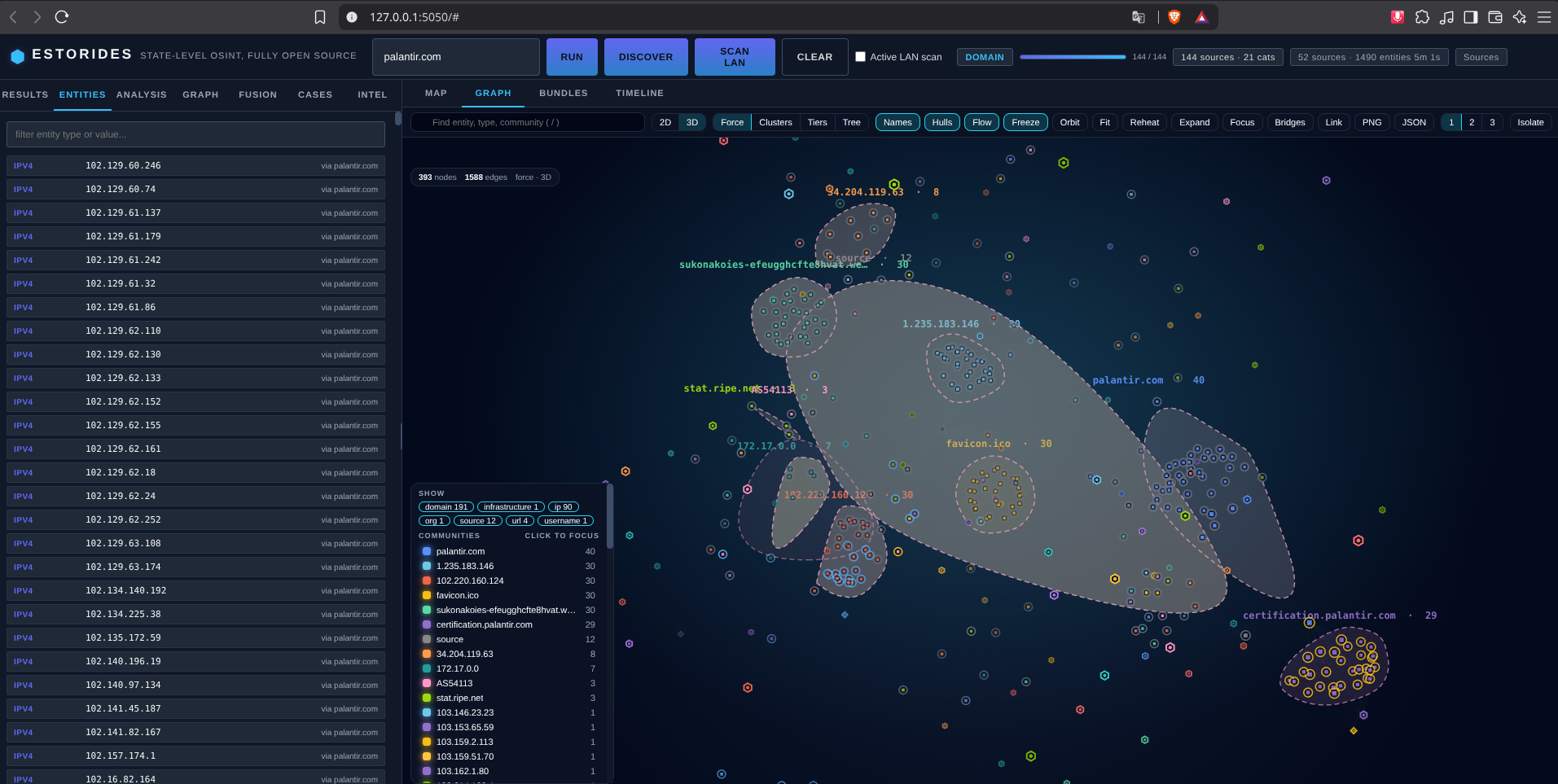
Task: Open the translate page icon
Action: pos(1139,17)
